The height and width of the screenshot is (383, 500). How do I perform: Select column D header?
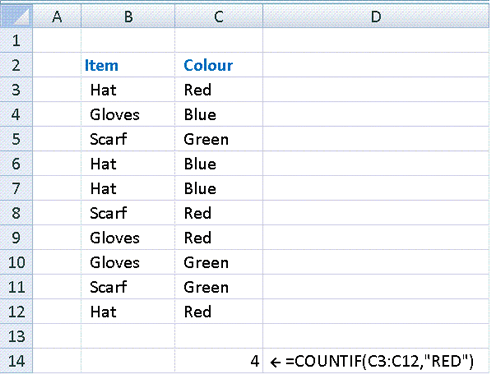click(376, 16)
